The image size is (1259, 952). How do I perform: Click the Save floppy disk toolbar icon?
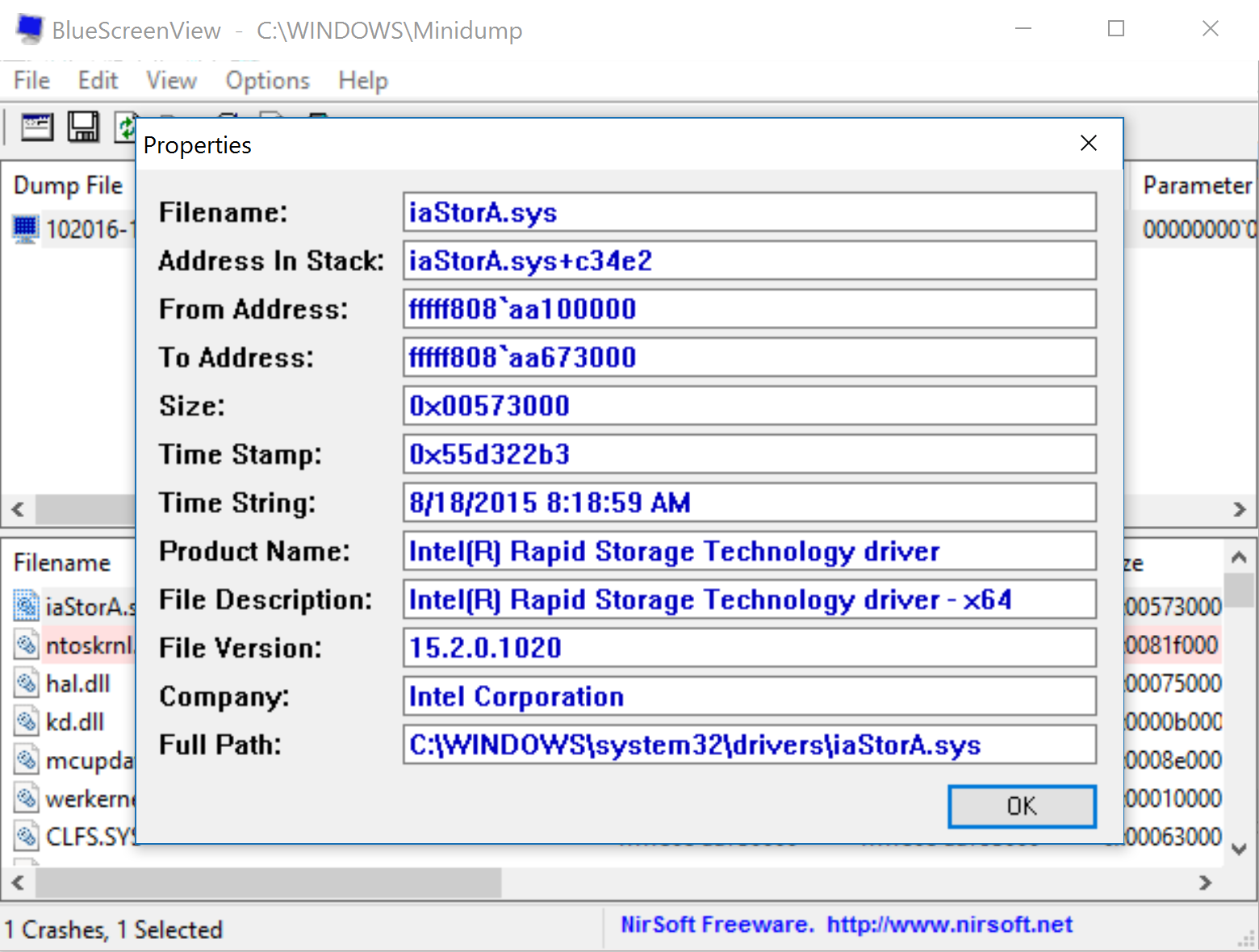[x=82, y=127]
